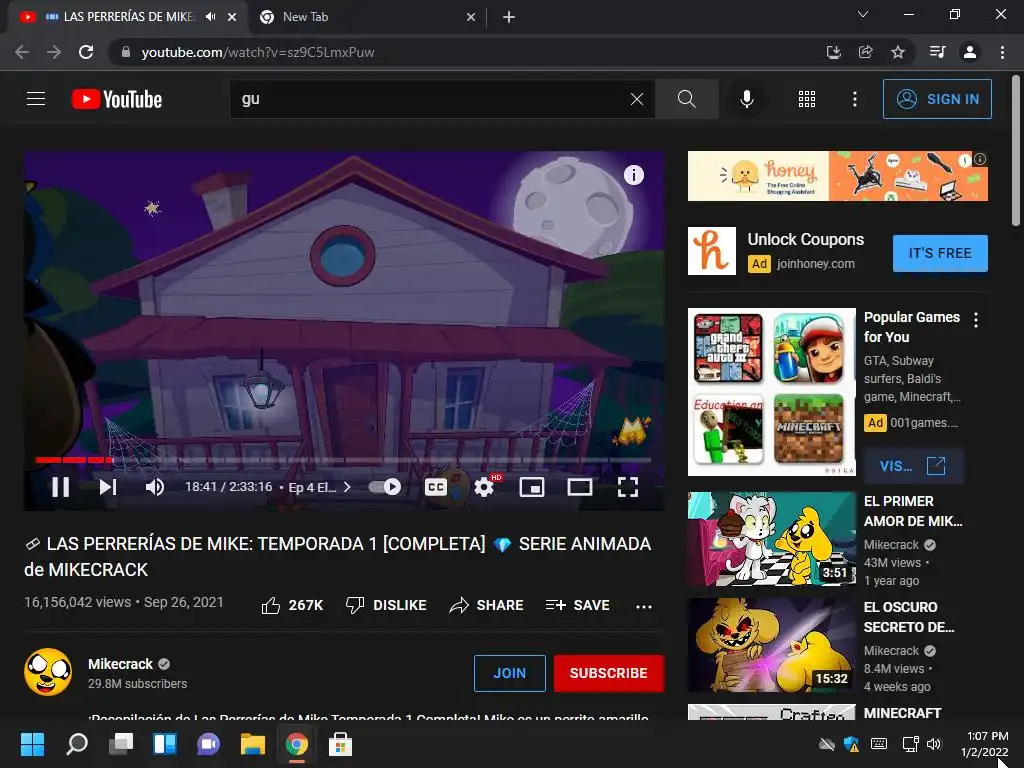Skip to the next video
This screenshot has height=768, width=1024.
coord(108,487)
